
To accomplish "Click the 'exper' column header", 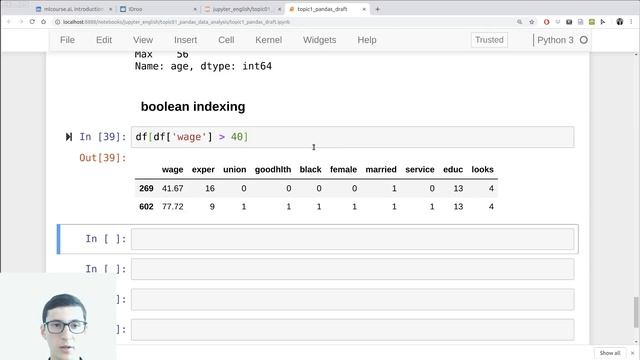I will (x=203, y=169).
